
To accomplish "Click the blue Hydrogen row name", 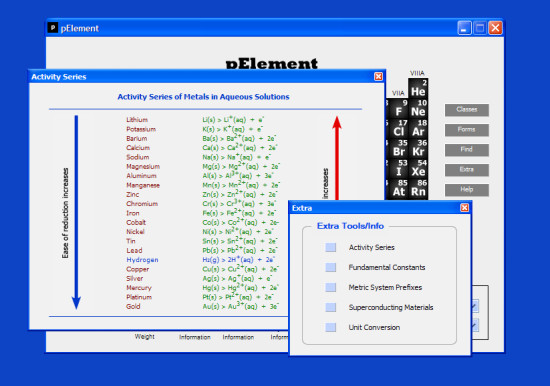I will [x=142, y=260].
